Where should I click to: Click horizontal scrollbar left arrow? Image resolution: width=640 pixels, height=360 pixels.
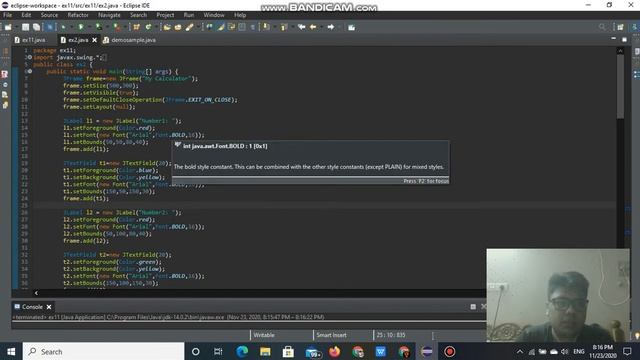(36, 293)
